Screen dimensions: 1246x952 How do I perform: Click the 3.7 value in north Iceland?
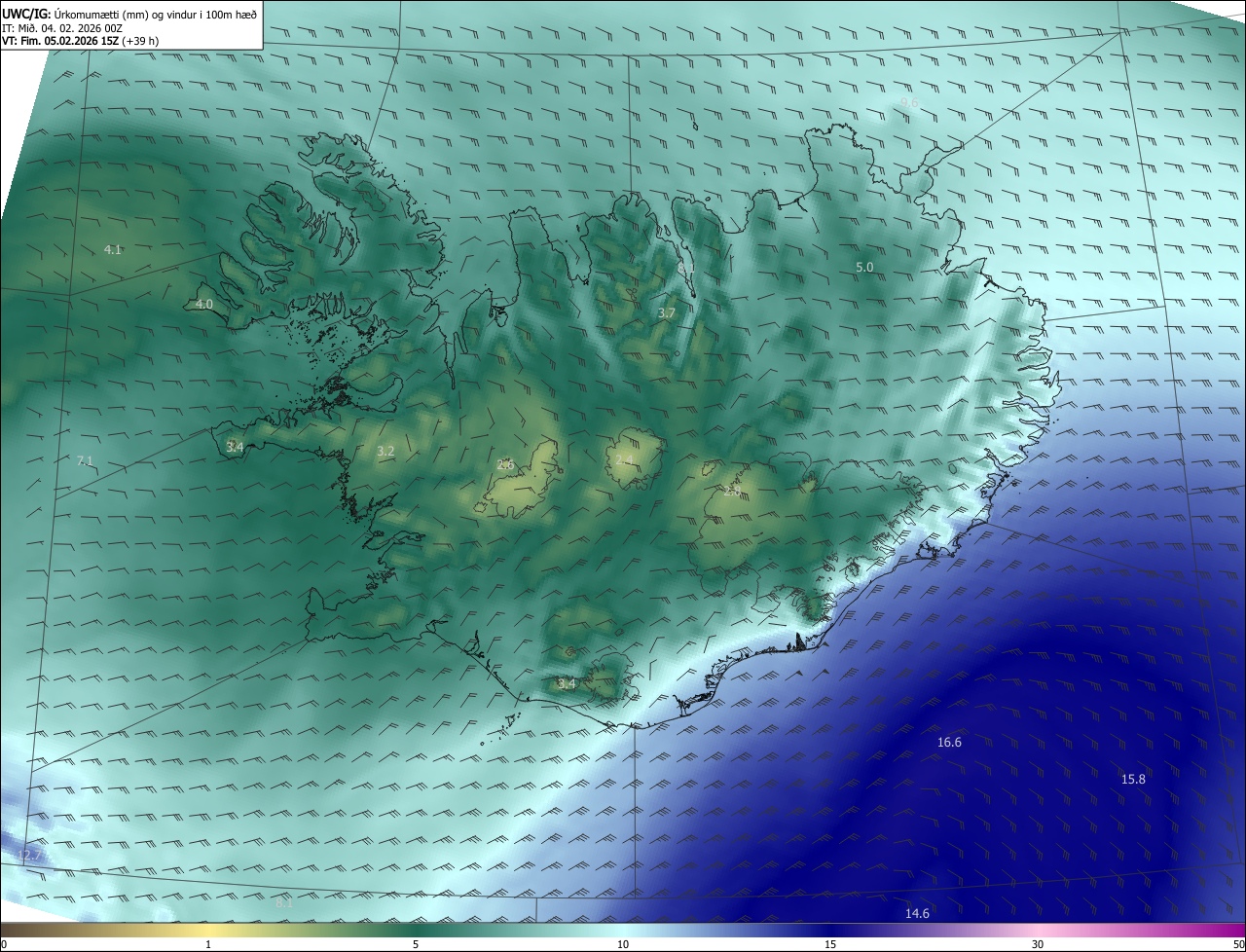pos(666,313)
